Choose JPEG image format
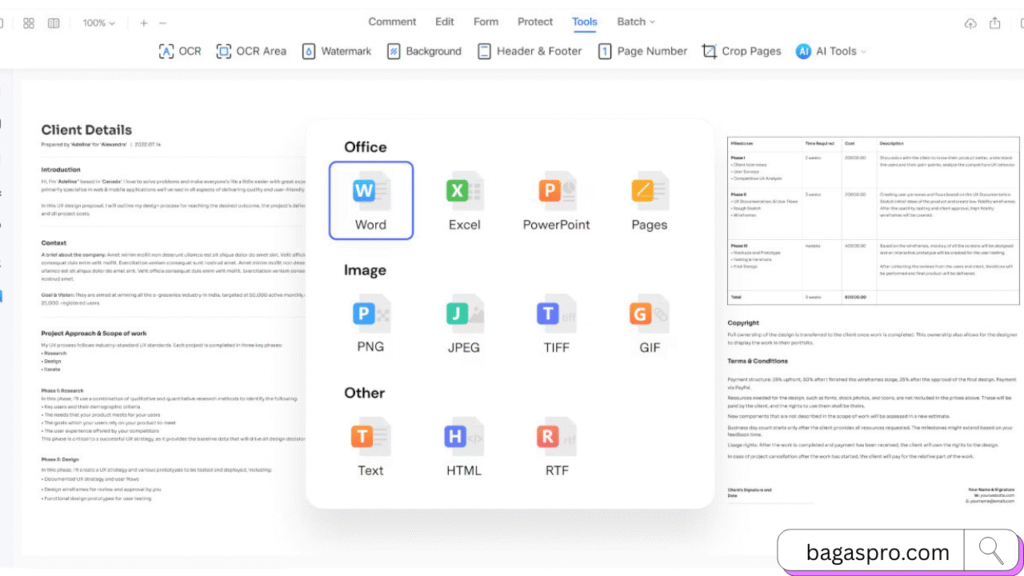The width and height of the screenshot is (1024, 576). 464,322
